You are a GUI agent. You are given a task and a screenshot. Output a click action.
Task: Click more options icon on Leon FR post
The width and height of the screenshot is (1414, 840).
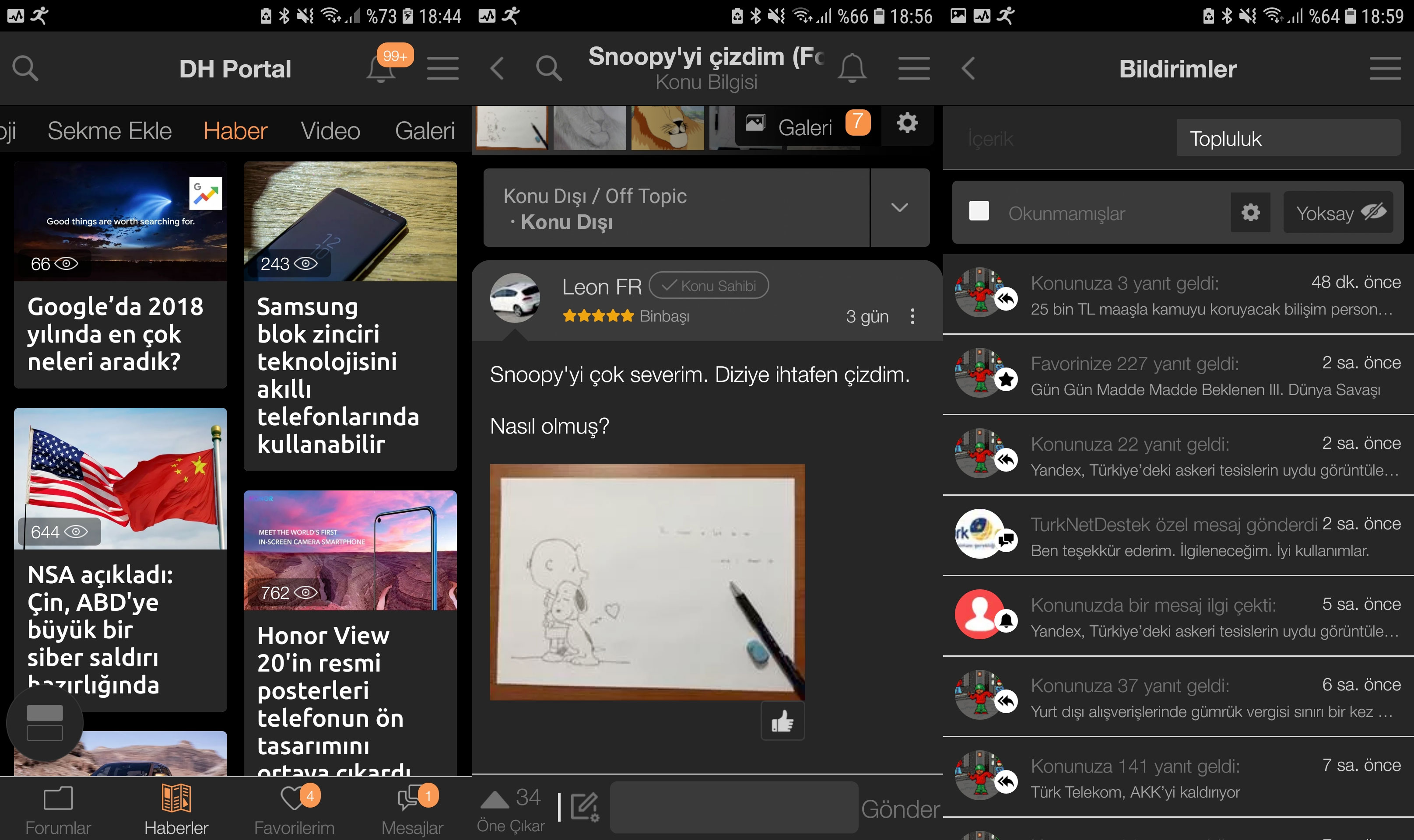913,317
